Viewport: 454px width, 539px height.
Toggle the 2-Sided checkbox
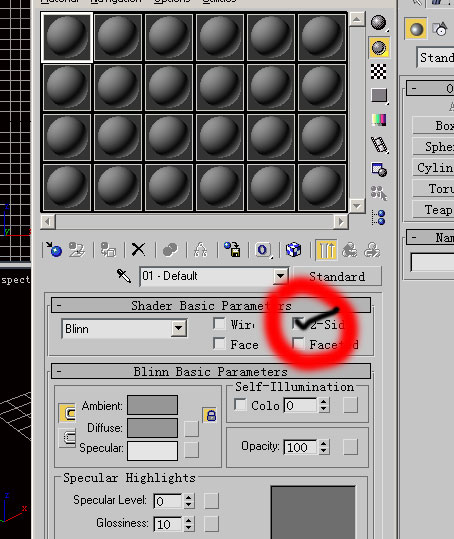[x=298, y=323]
